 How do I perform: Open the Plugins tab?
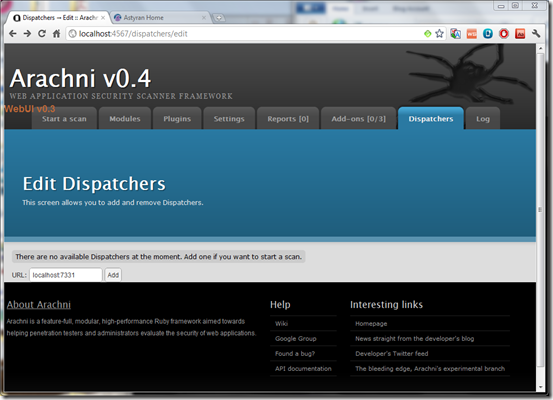tap(177, 119)
